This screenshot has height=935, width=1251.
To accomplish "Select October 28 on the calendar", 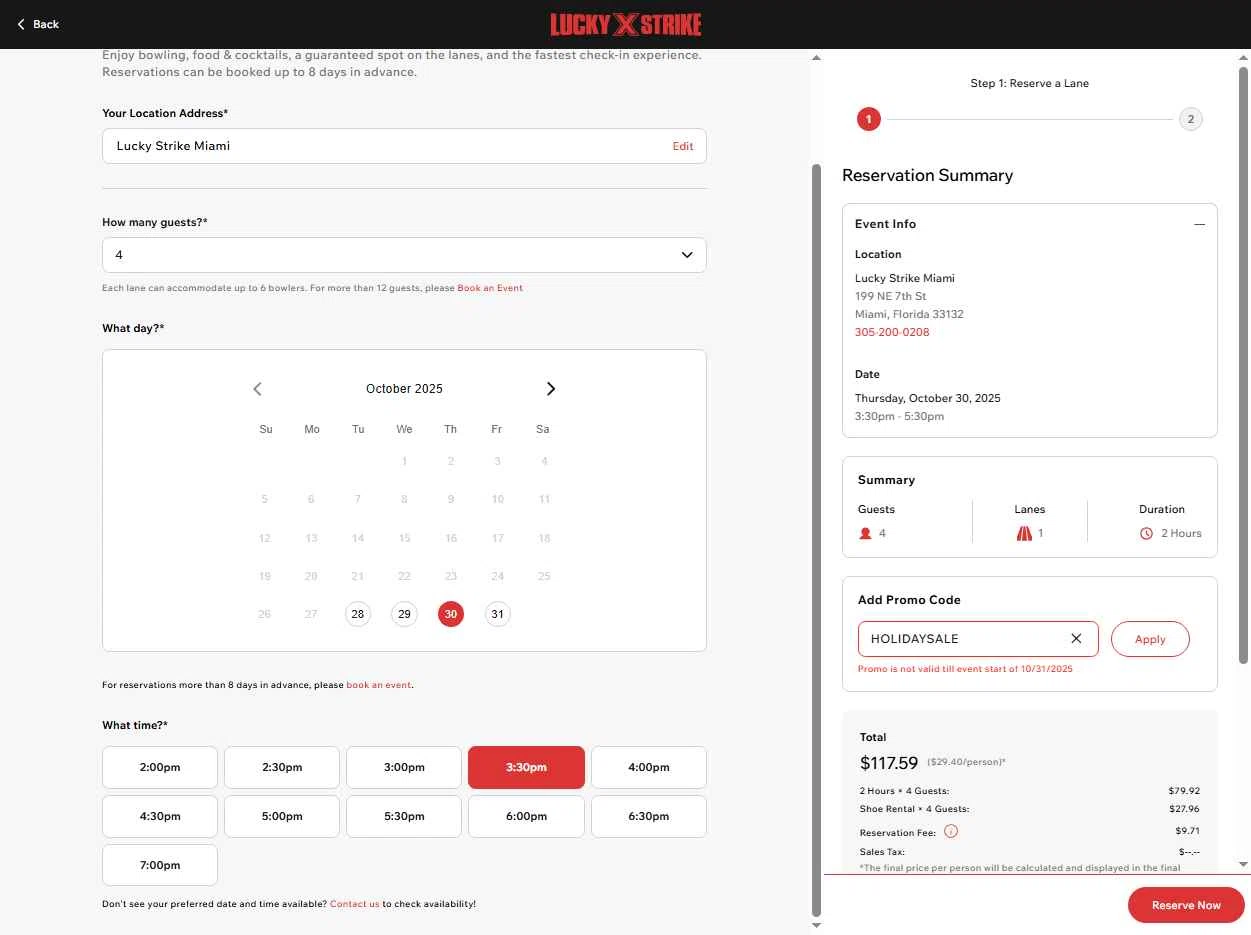I will (x=358, y=614).
